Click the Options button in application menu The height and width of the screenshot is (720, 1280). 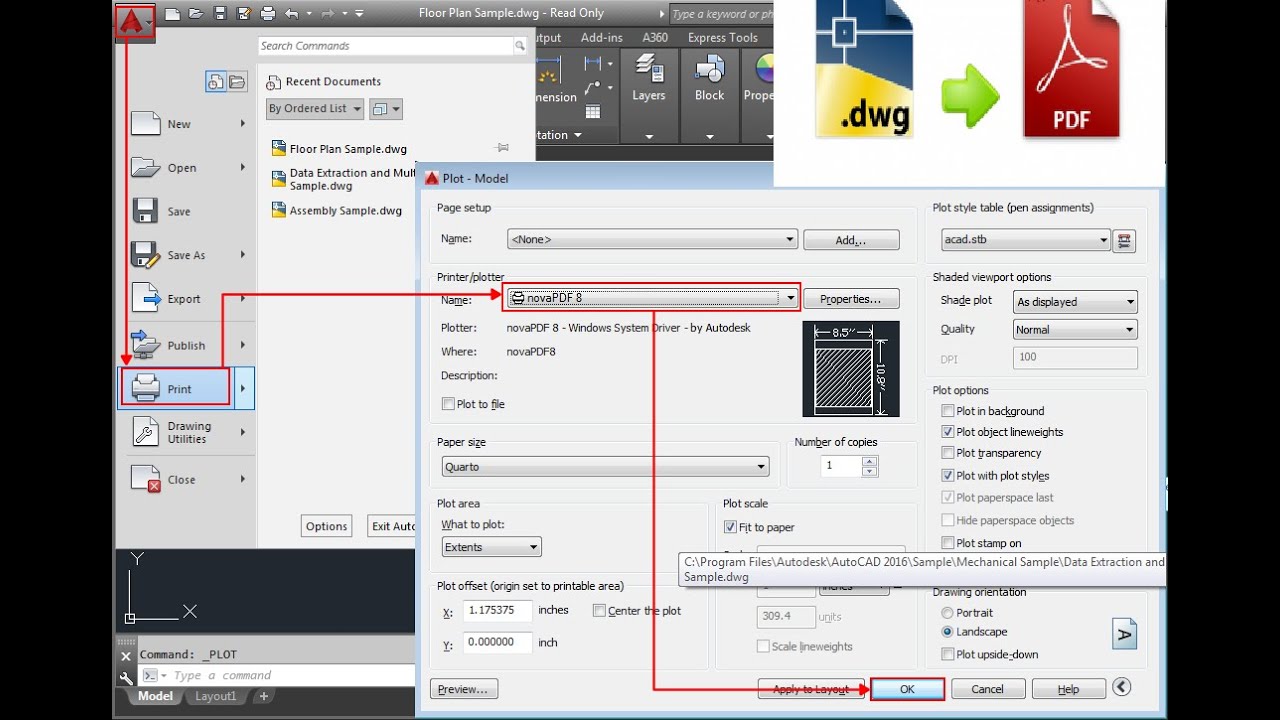326,526
